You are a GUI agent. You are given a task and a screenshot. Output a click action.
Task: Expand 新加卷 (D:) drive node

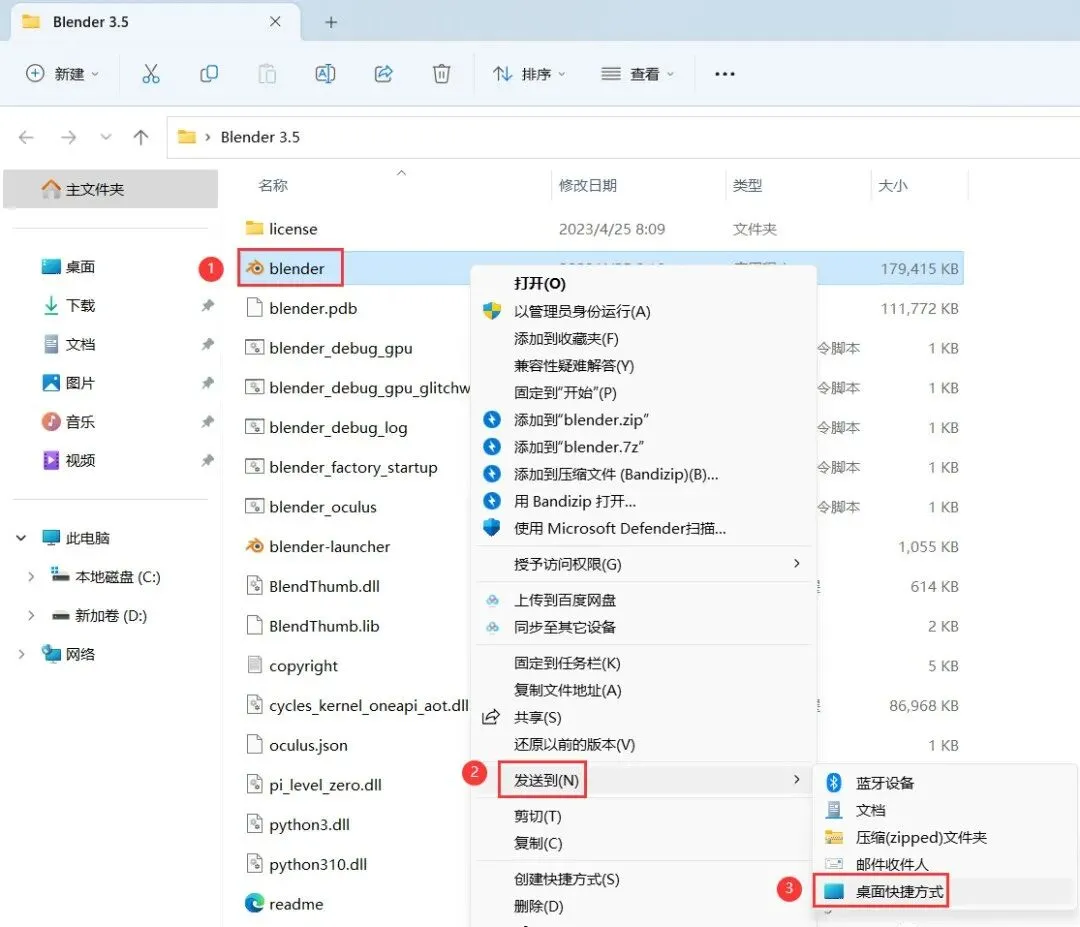pyautogui.click(x=30, y=615)
